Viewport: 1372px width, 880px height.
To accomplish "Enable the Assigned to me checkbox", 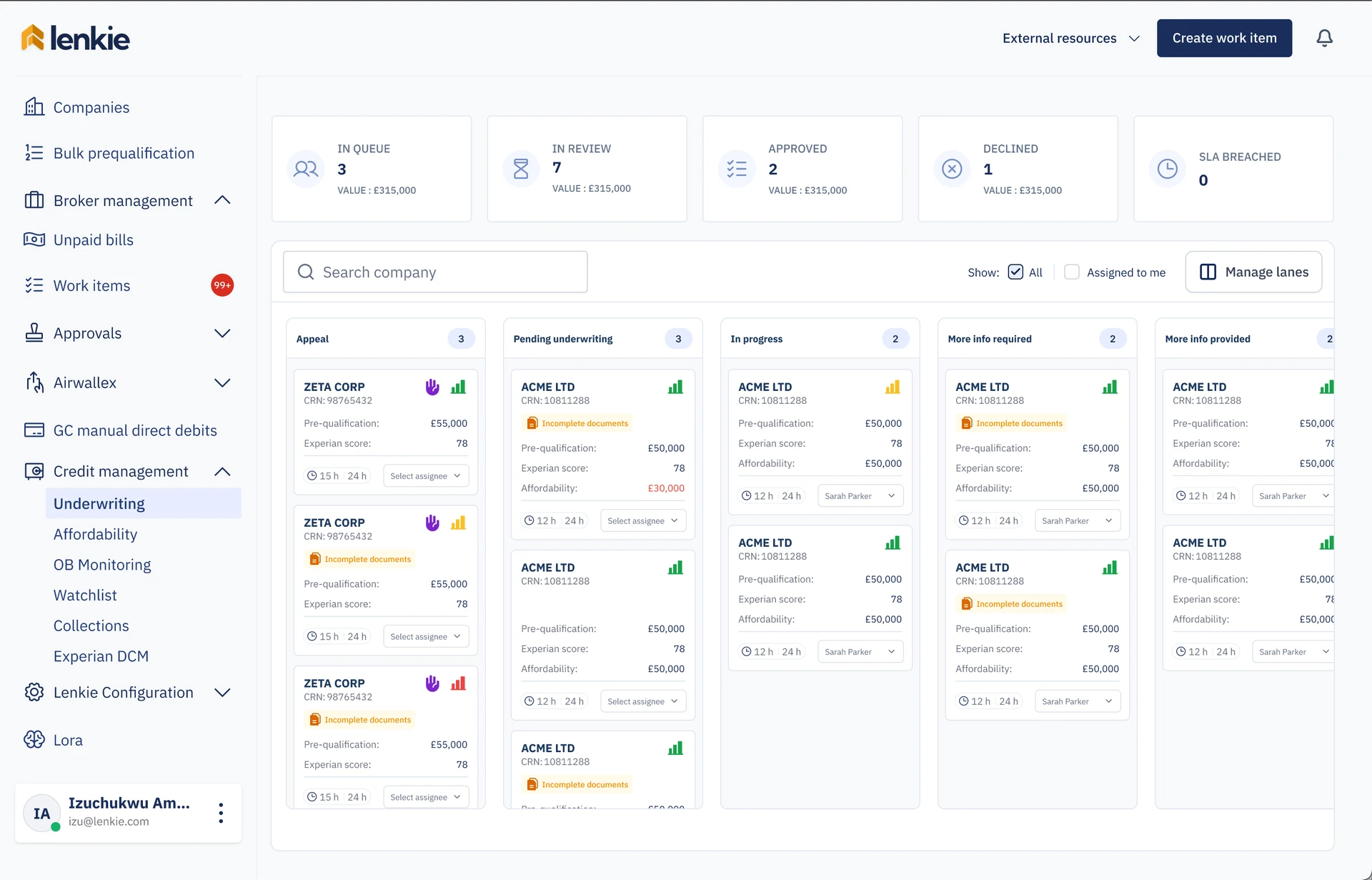I will (1072, 272).
